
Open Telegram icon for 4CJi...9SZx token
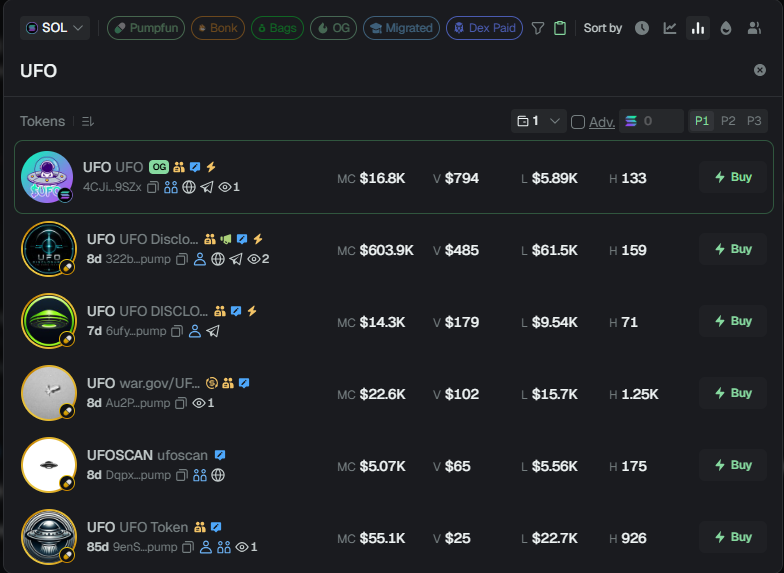[x=207, y=187]
